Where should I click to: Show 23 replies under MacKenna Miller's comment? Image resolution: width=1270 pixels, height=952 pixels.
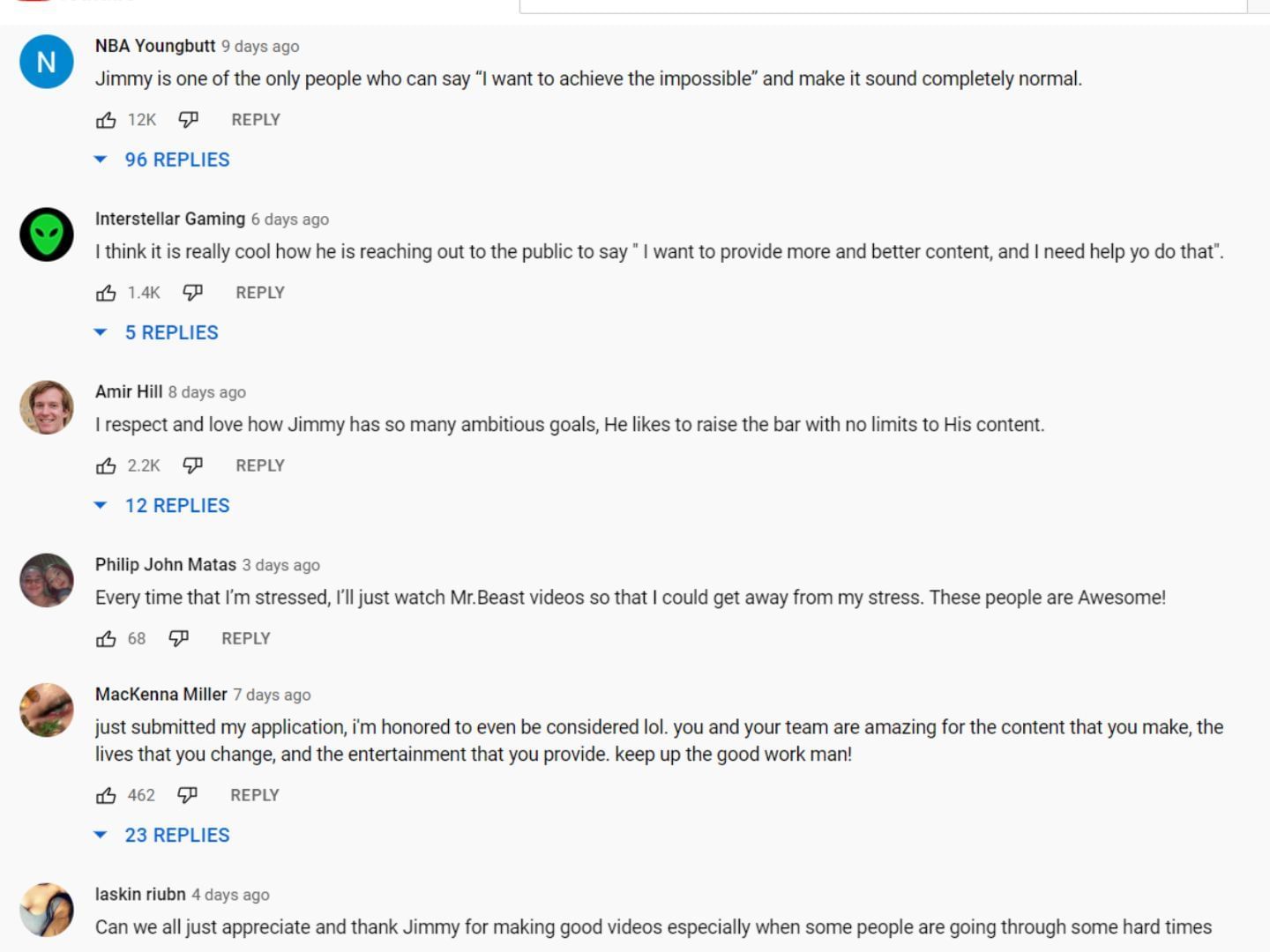click(176, 835)
